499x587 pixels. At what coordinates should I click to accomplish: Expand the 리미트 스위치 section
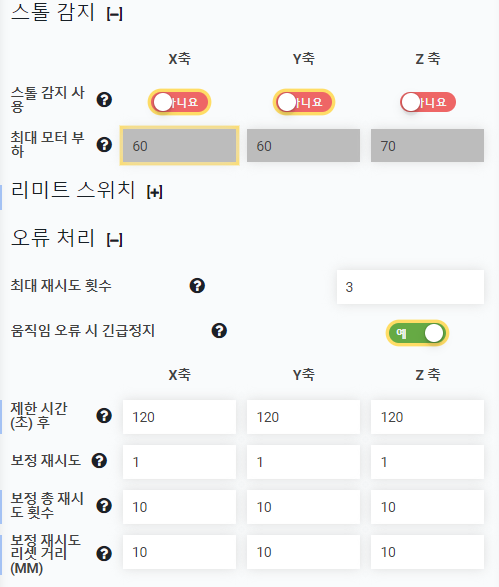pyautogui.click(x=155, y=192)
